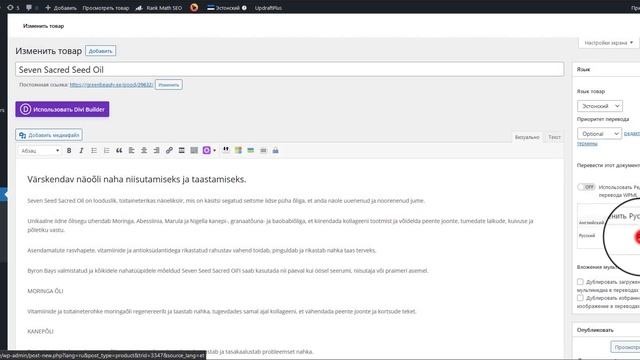
Task: Open Rank Math SEO menu in admin bar
Action: [159, 7]
